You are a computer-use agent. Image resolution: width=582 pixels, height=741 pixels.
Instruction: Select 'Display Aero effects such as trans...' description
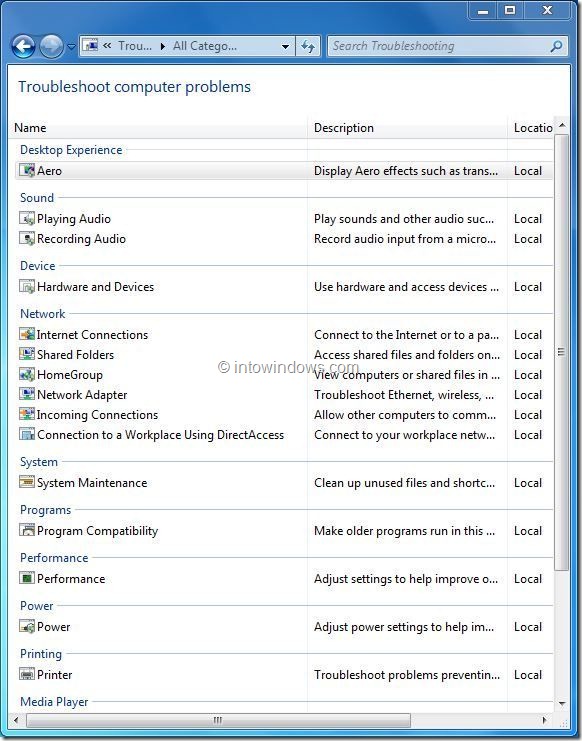(406, 171)
